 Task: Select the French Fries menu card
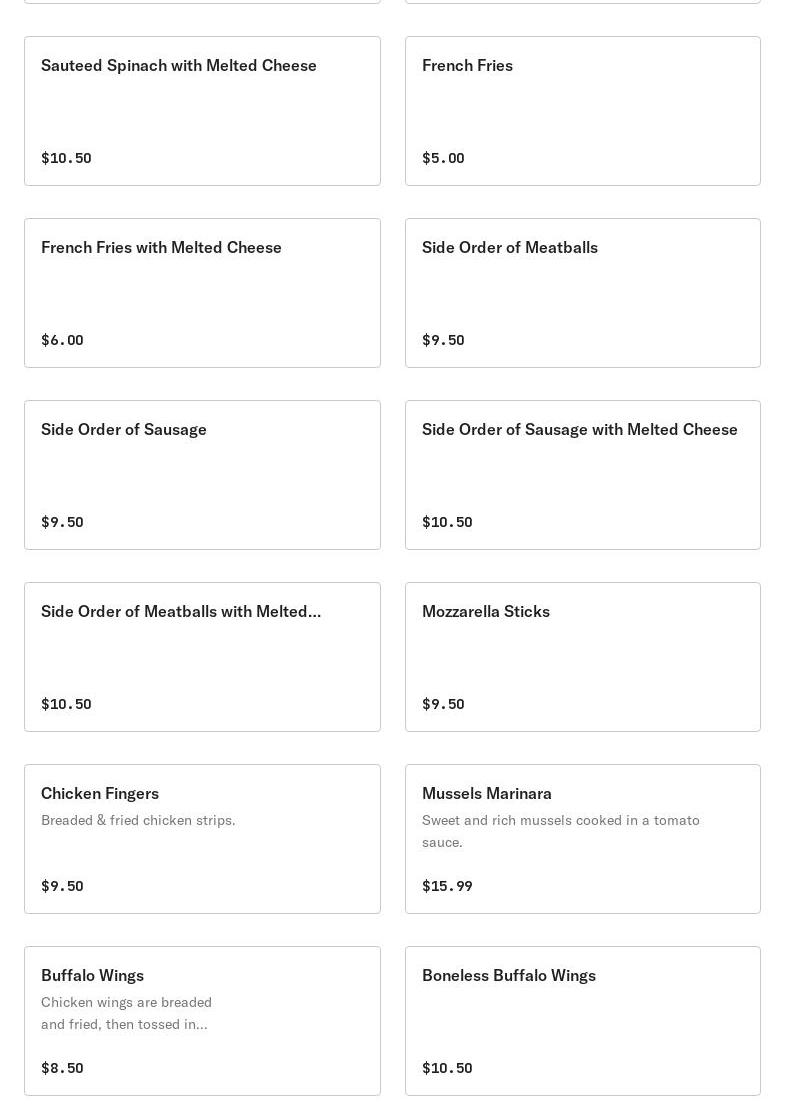tap(582, 110)
